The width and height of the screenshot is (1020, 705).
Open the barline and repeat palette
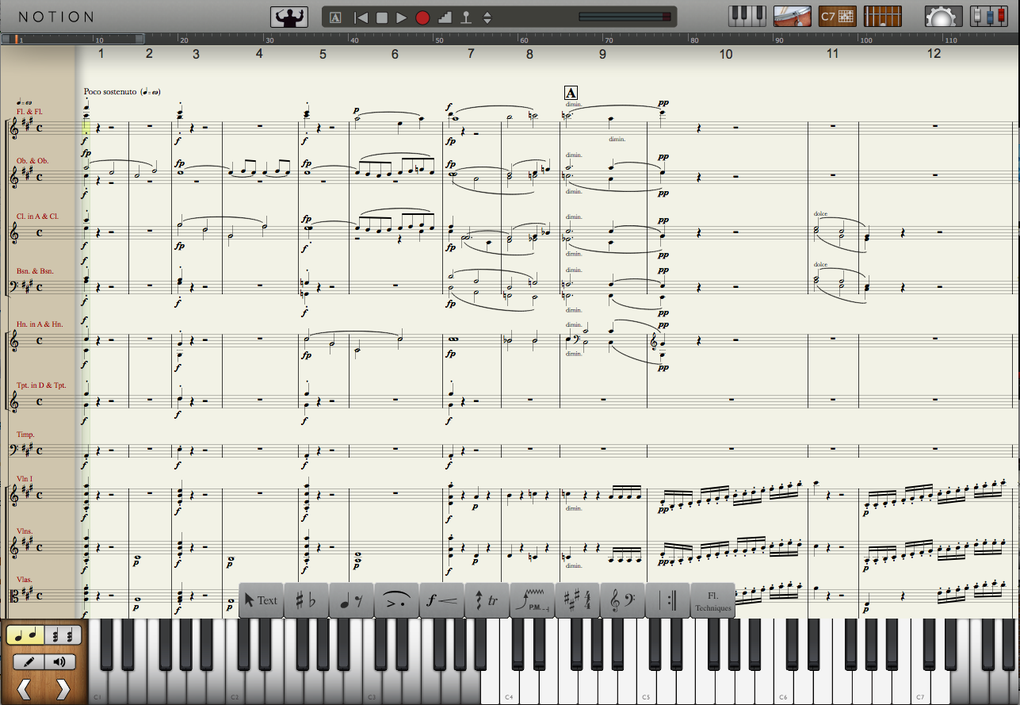[667, 600]
